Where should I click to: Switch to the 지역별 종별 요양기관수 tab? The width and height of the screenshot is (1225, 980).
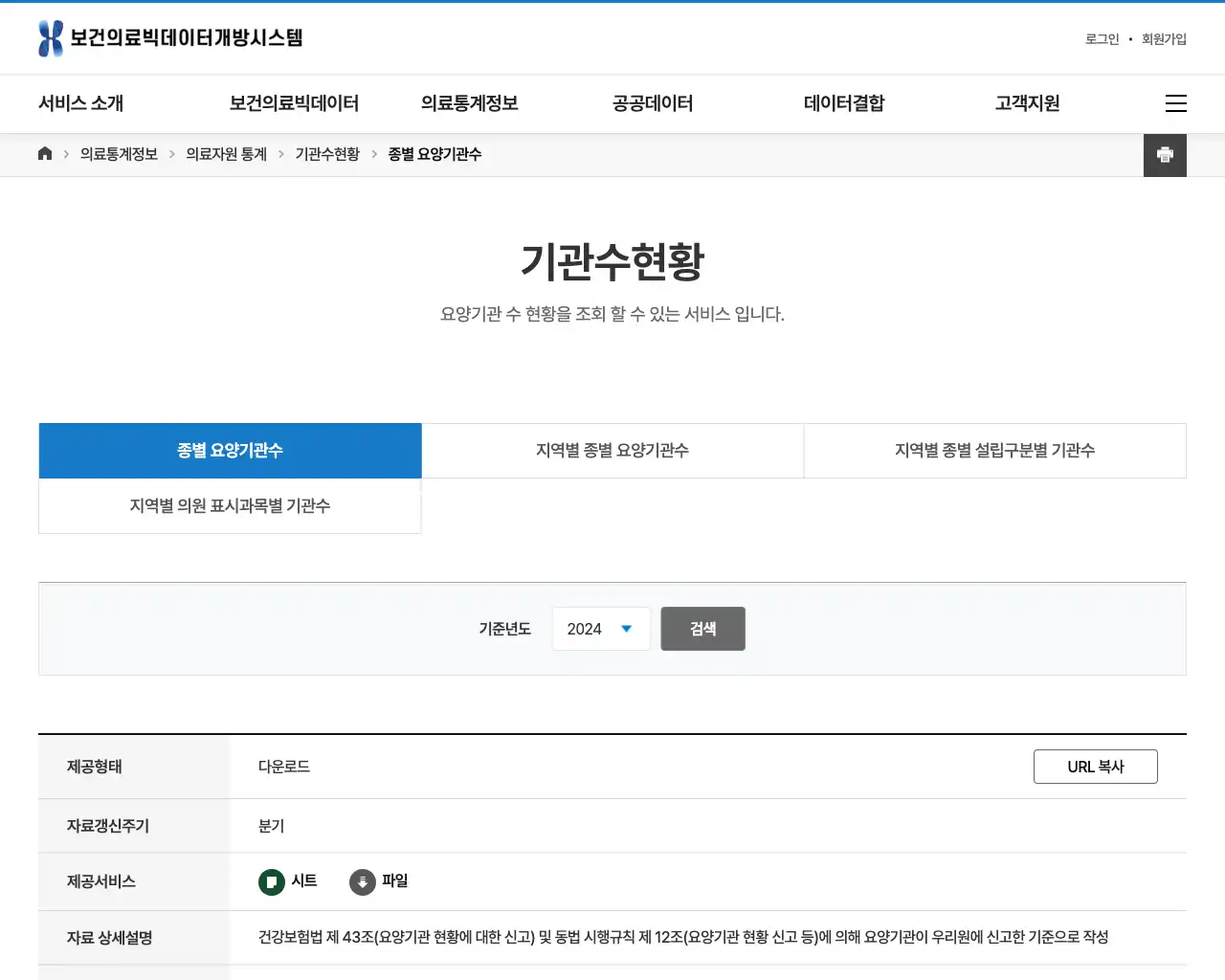click(x=612, y=451)
